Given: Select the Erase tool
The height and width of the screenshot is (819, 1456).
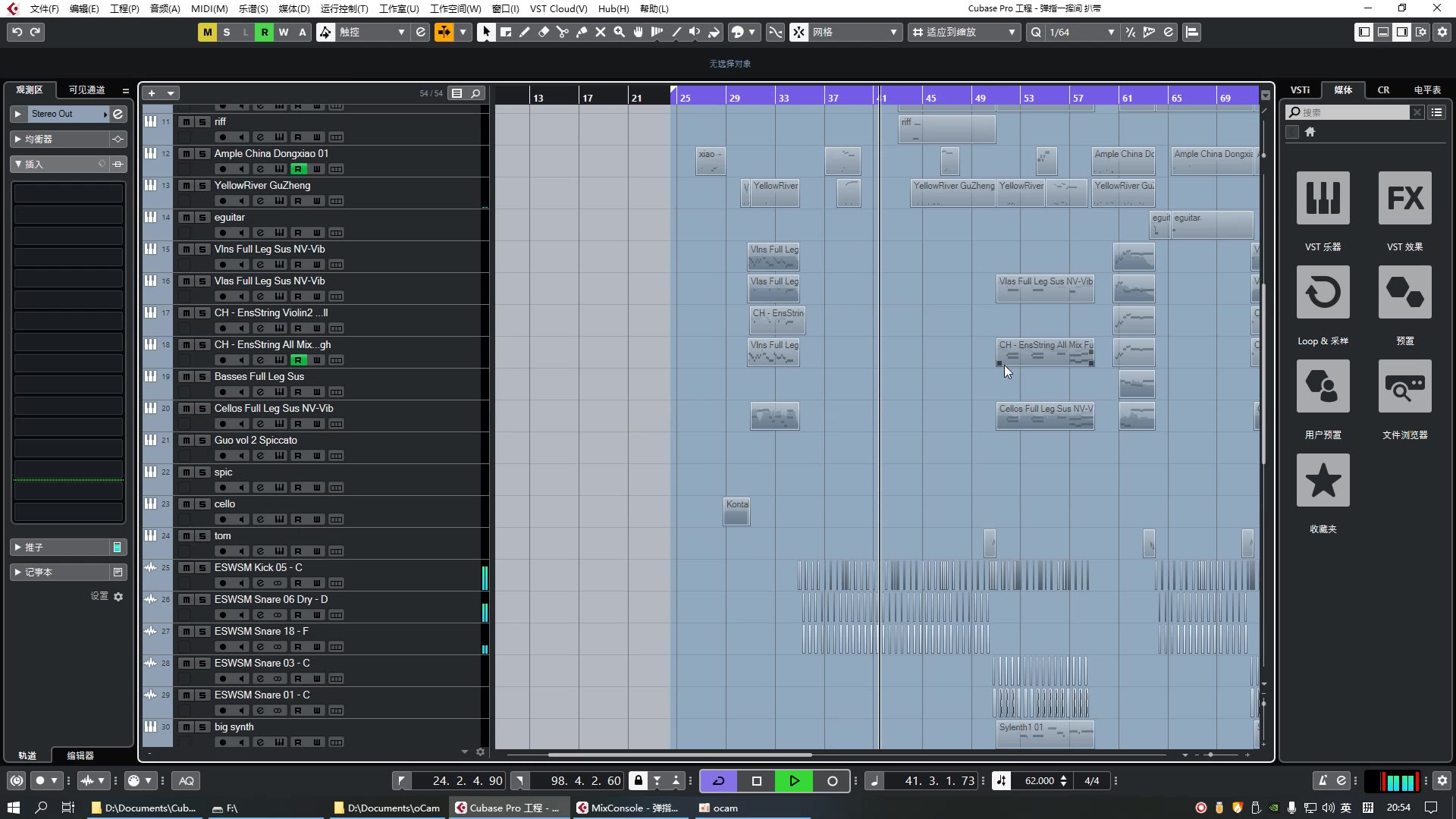Looking at the screenshot, I should [x=544, y=32].
